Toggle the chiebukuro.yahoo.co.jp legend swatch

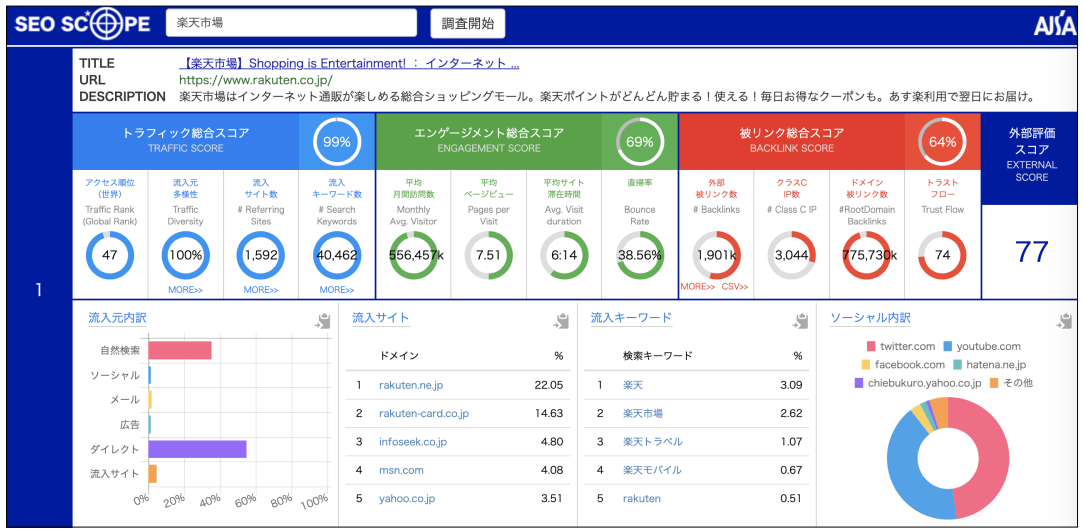point(859,382)
